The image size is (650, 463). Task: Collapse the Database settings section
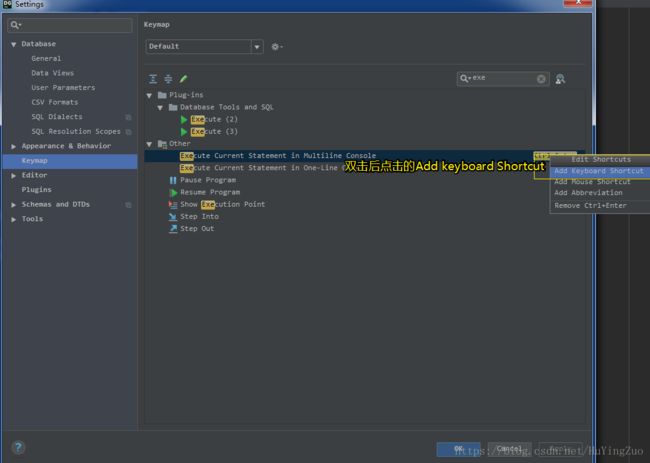13,44
